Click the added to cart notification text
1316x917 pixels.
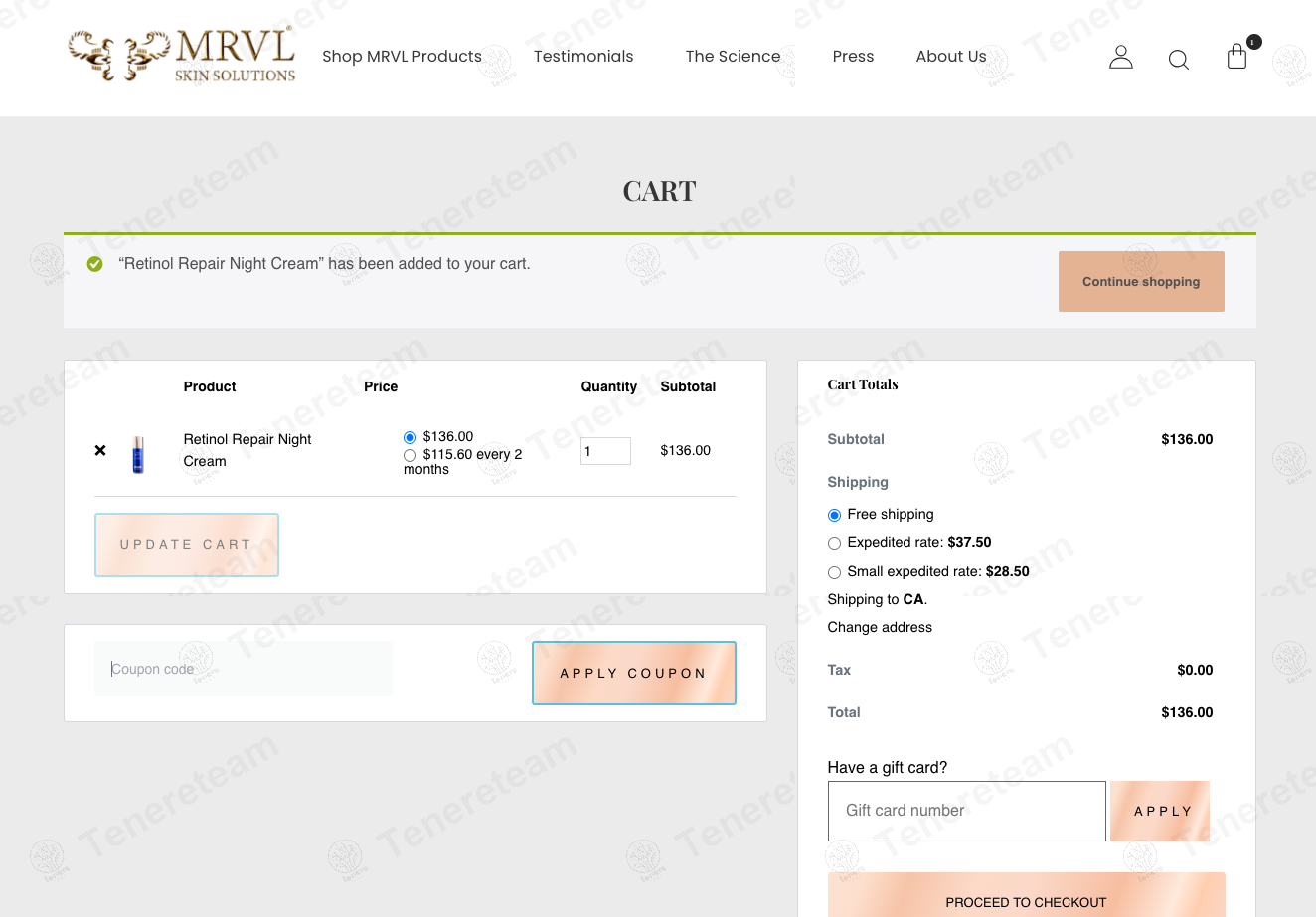324,264
